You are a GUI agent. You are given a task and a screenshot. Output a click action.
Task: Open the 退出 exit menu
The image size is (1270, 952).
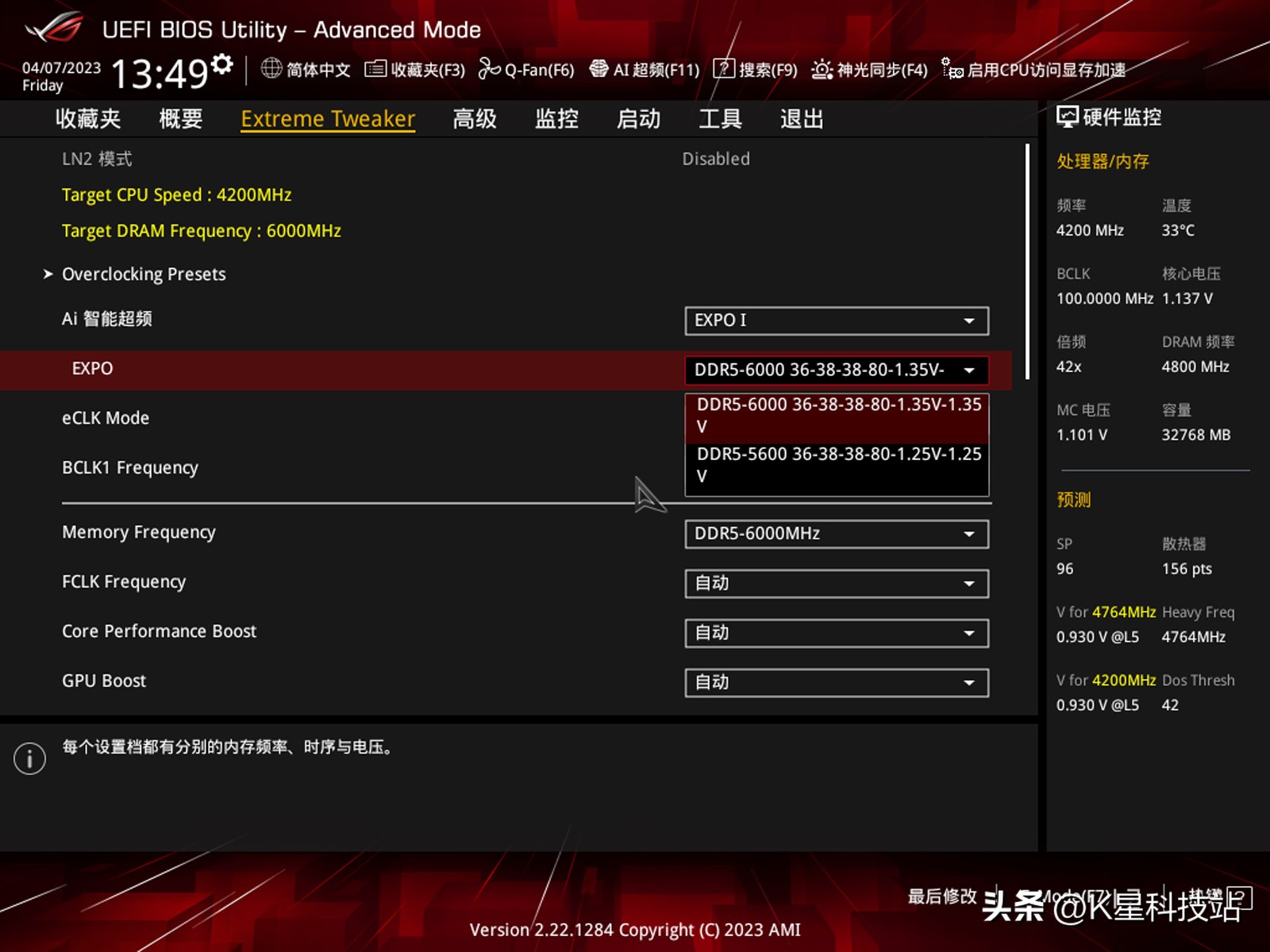(x=800, y=118)
